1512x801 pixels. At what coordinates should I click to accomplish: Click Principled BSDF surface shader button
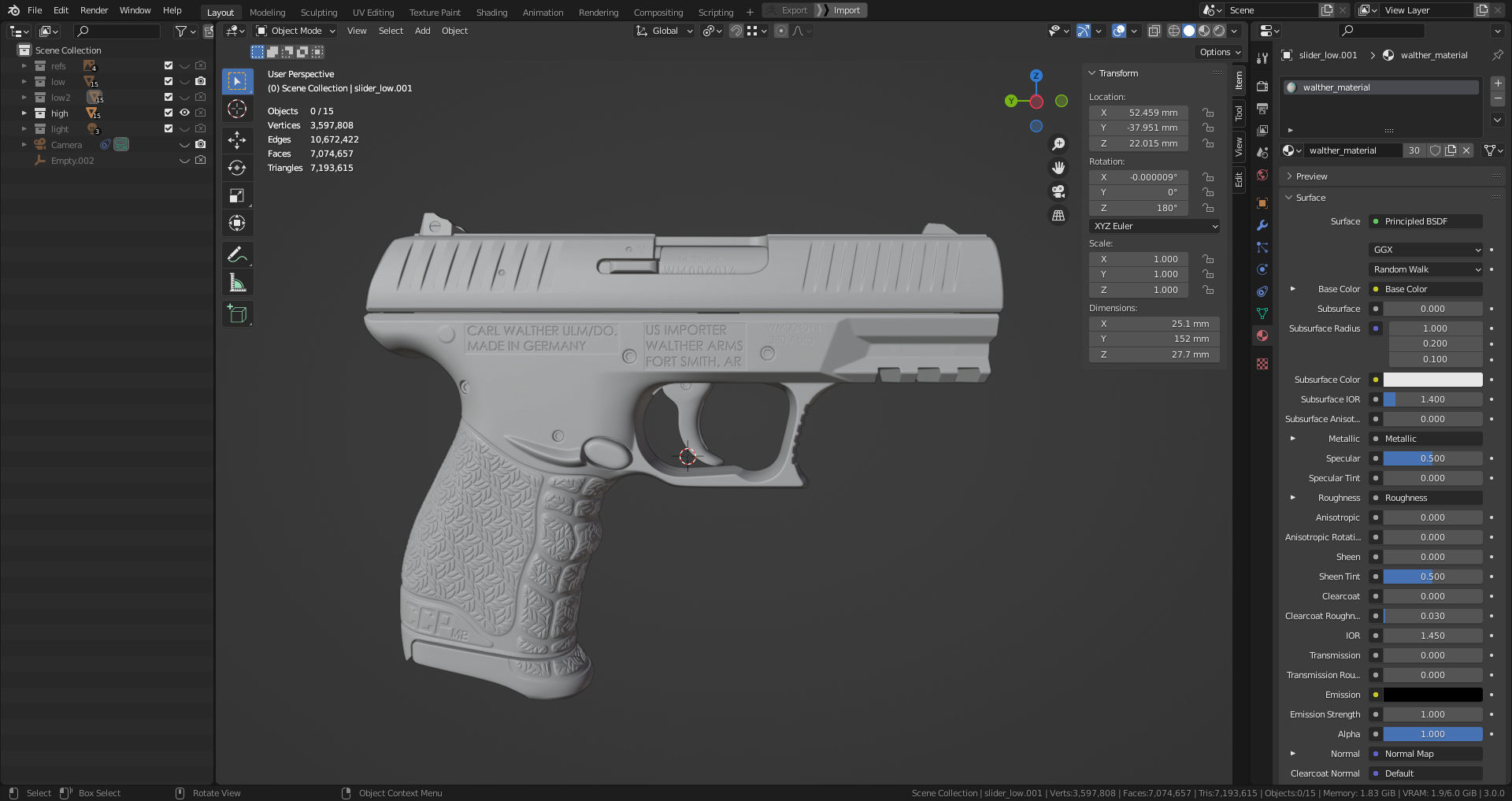pos(1426,221)
